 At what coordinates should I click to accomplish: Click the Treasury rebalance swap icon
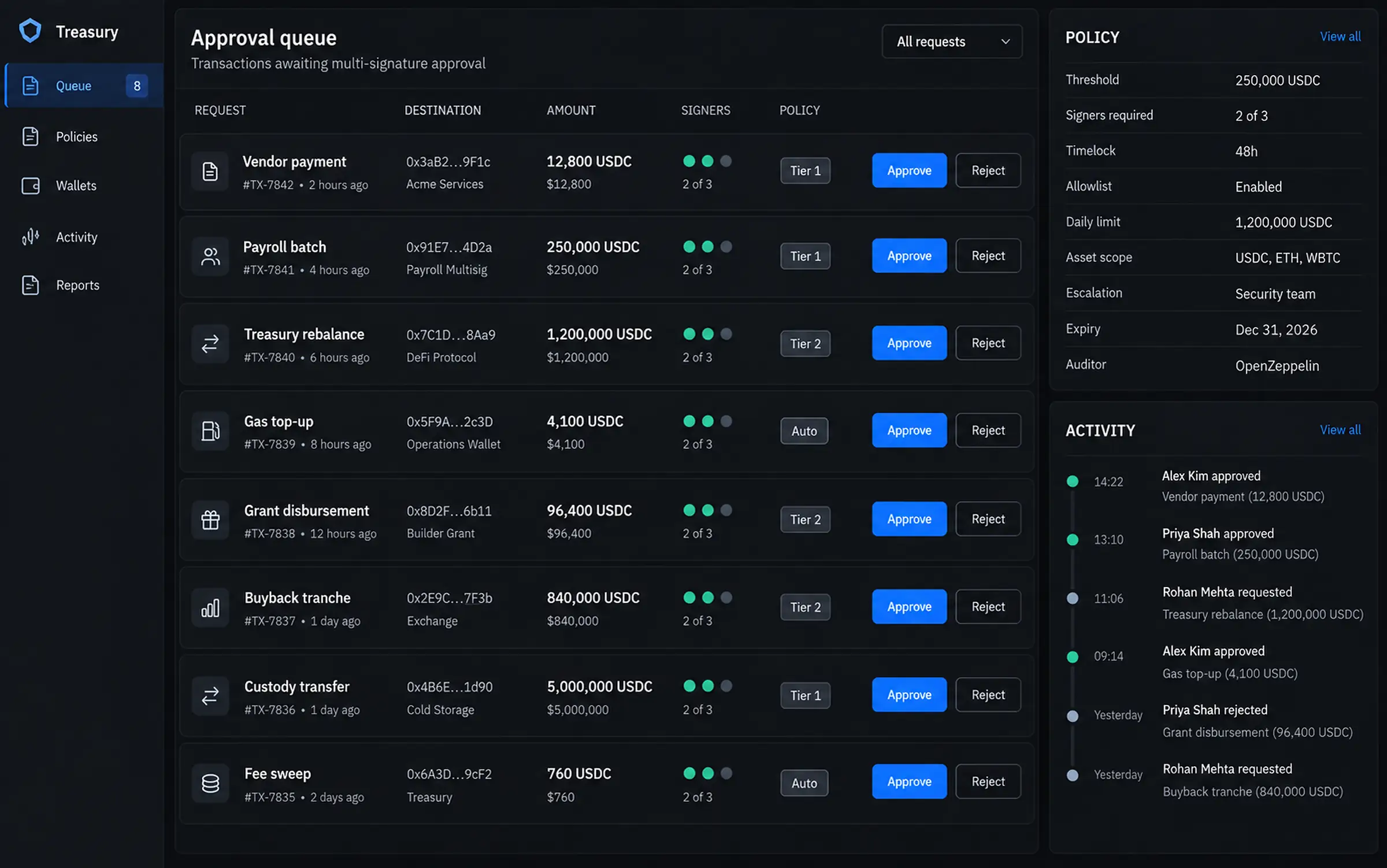tap(210, 344)
